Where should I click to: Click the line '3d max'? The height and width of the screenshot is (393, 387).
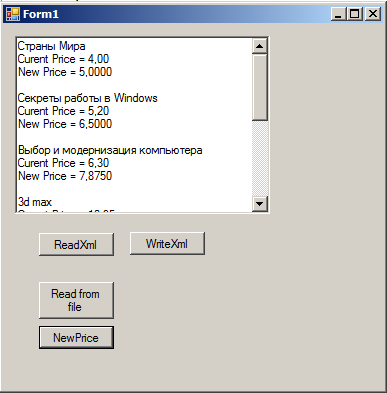(35, 202)
